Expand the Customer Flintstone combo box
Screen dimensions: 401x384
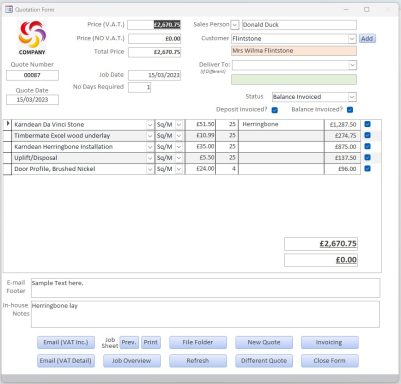(352, 39)
